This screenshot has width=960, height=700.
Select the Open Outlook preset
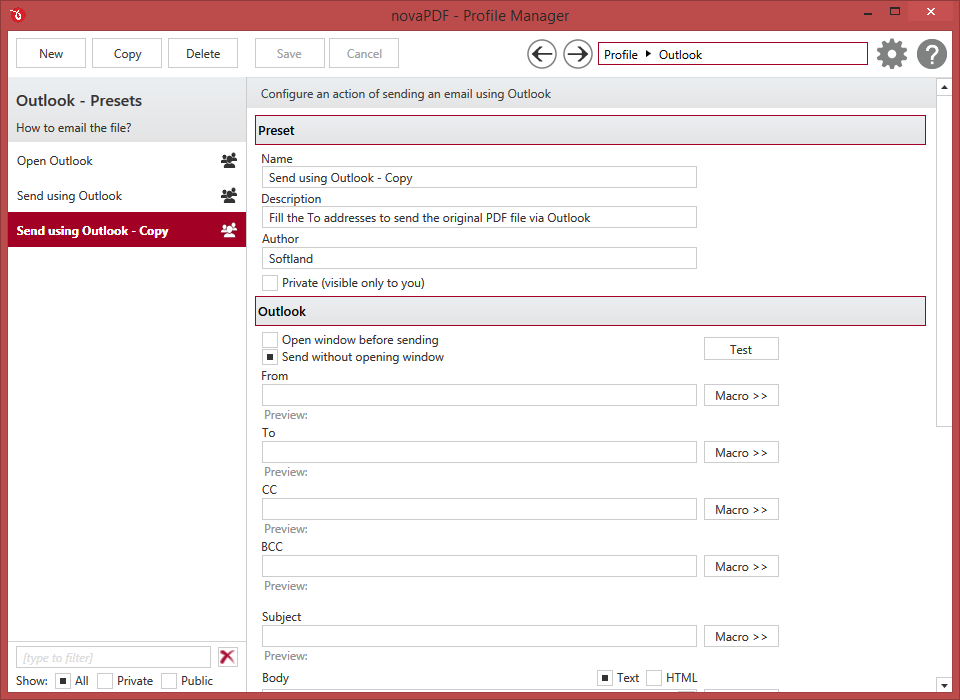(127, 160)
